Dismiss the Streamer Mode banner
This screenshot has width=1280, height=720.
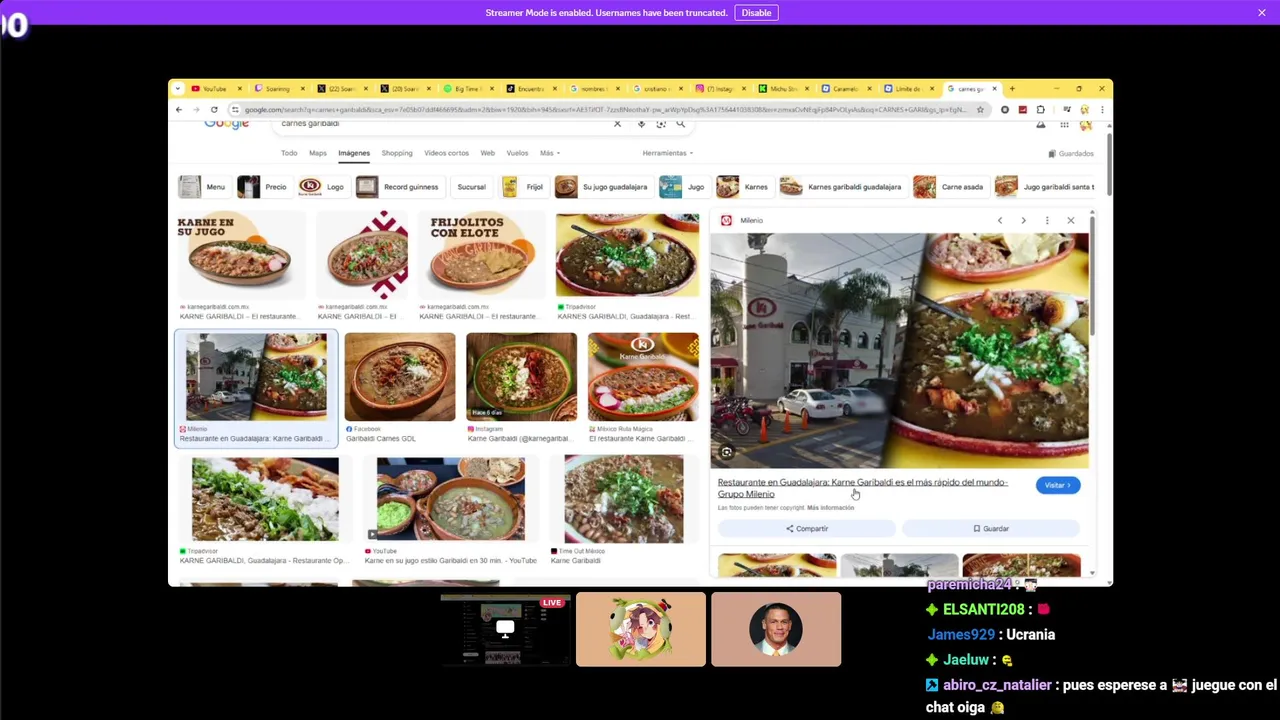[x=1262, y=12]
